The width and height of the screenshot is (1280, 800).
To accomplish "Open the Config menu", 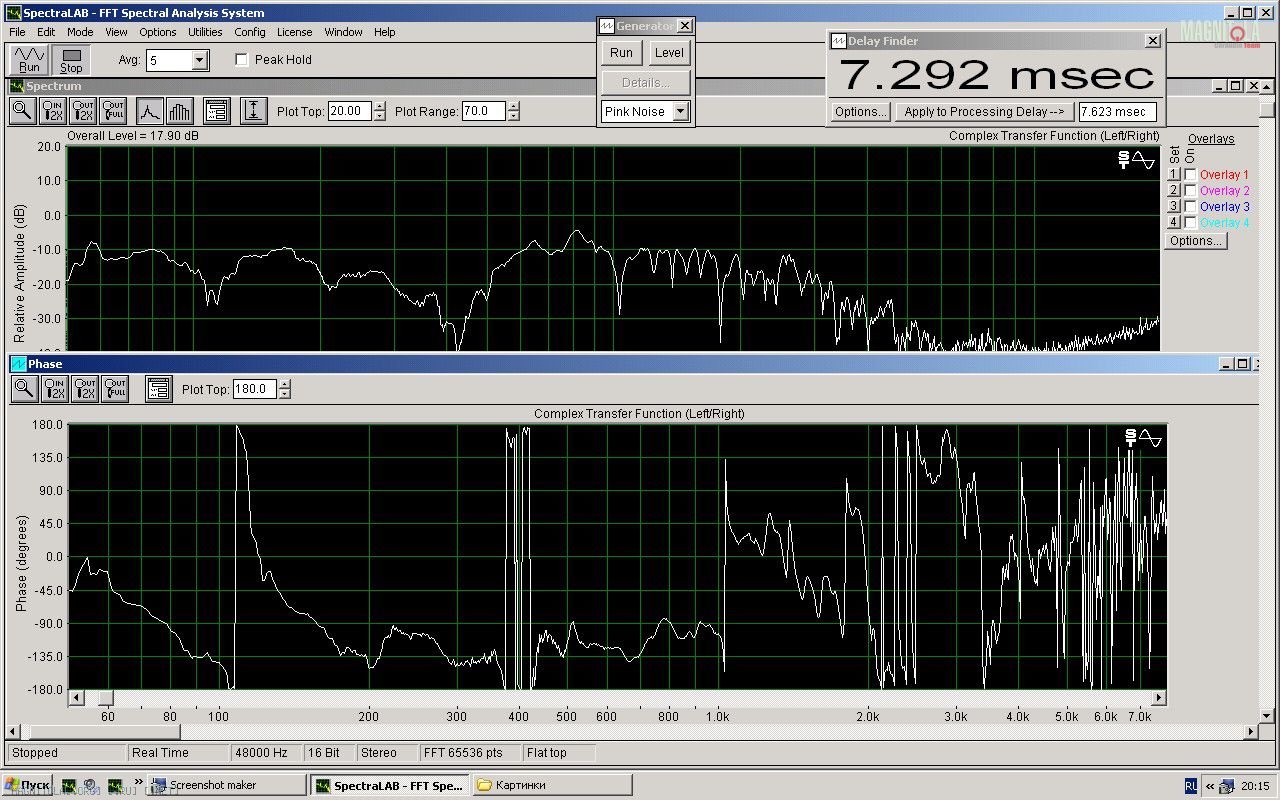I will point(250,32).
